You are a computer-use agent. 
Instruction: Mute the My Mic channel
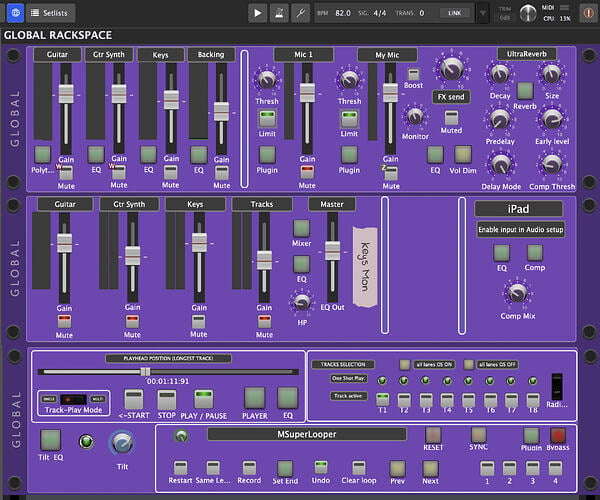[x=391, y=173]
